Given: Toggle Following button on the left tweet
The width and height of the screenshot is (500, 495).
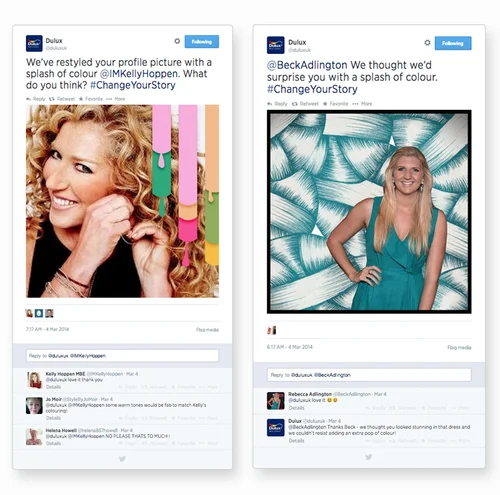Looking at the screenshot, I should point(202,42).
